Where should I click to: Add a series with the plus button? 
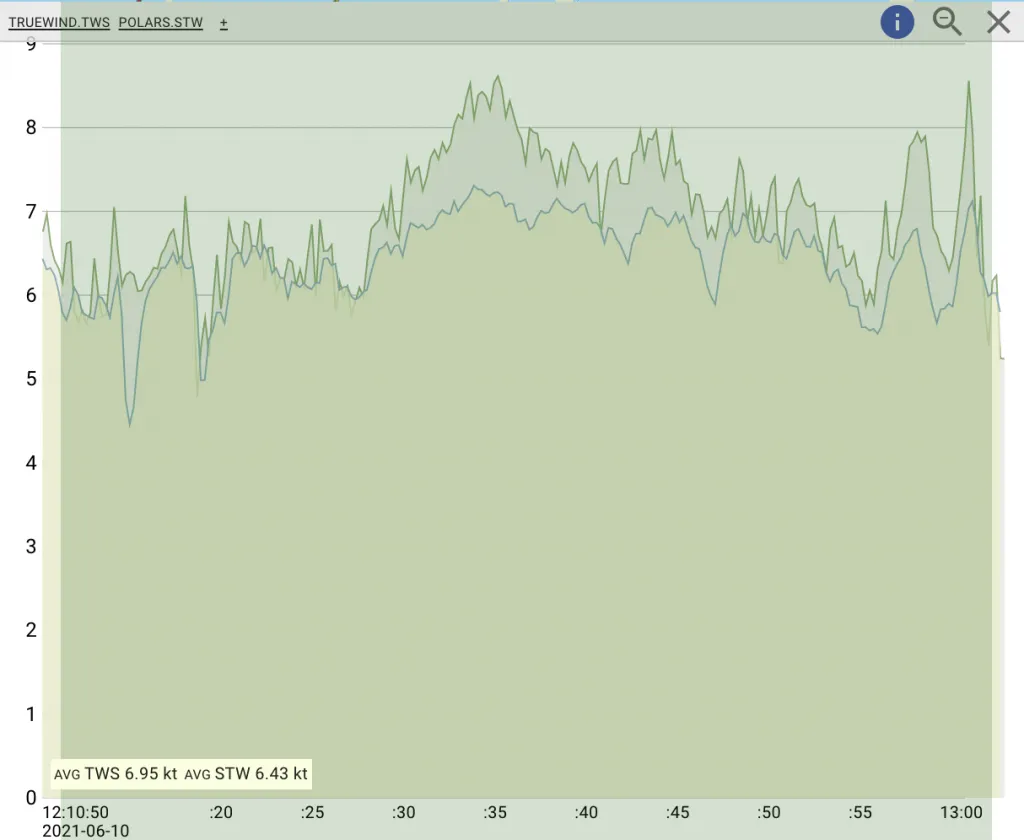coord(224,23)
